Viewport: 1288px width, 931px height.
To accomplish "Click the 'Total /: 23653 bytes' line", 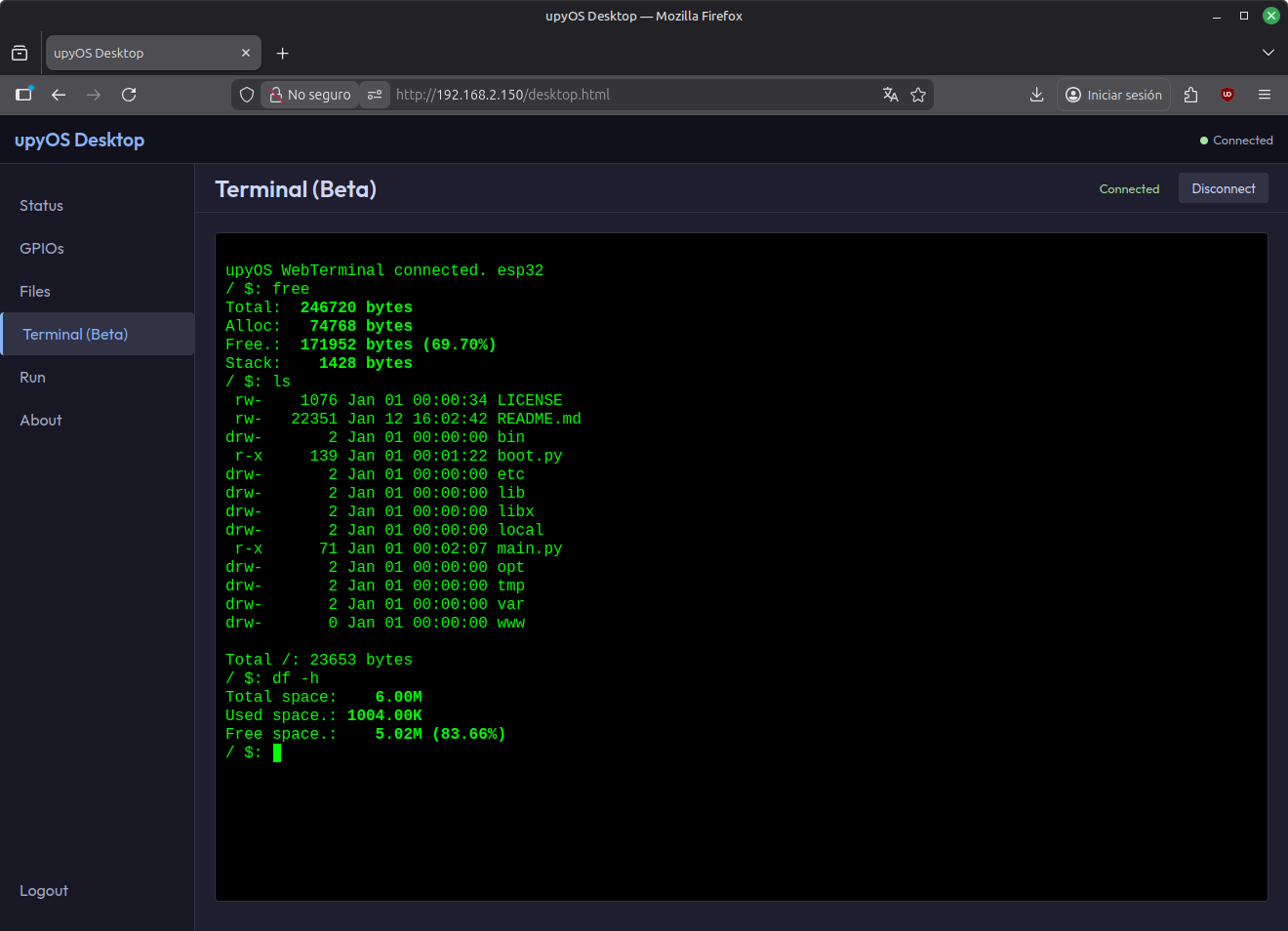I will (x=319, y=660).
